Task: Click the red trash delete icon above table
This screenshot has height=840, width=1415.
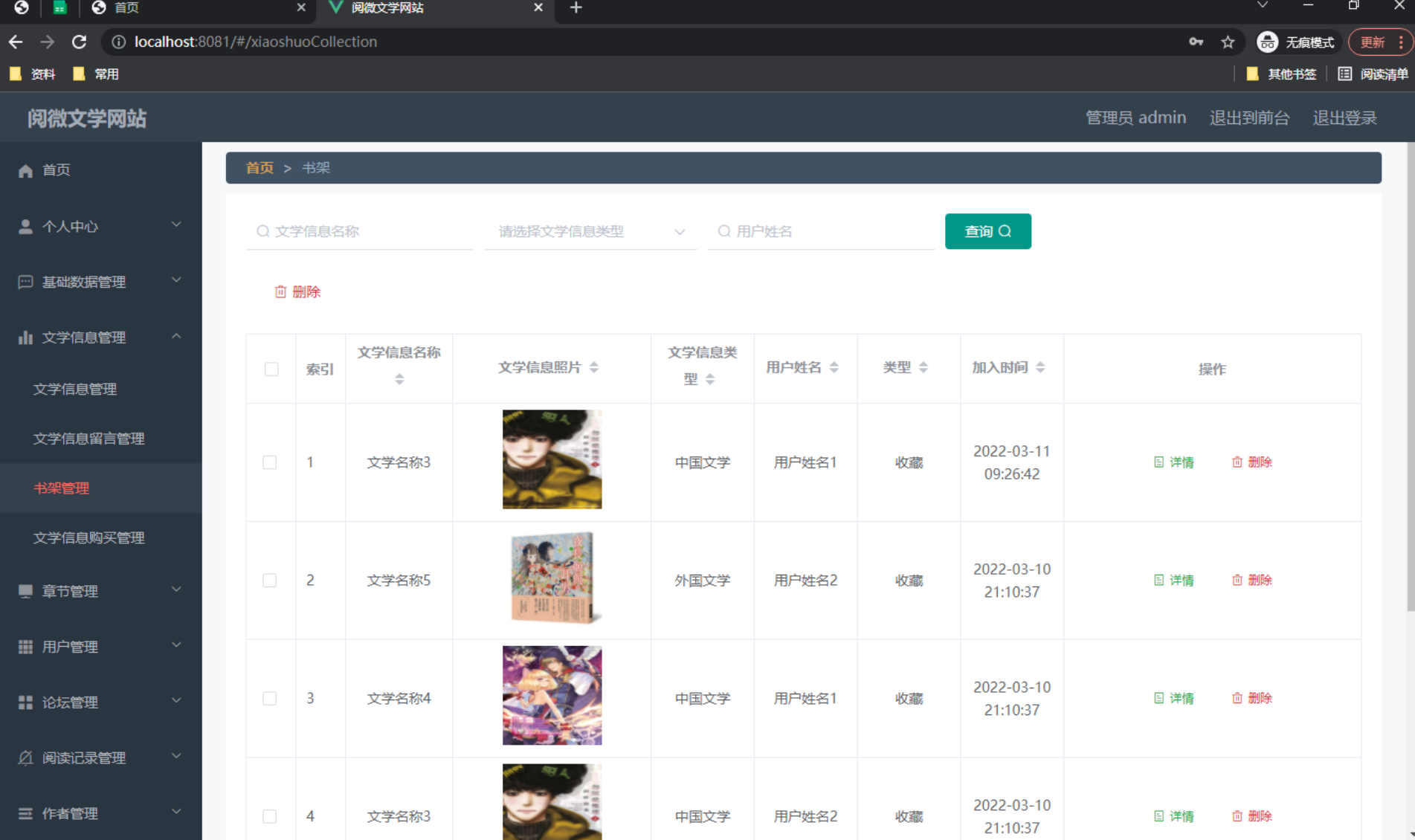Action: click(x=281, y=291)
